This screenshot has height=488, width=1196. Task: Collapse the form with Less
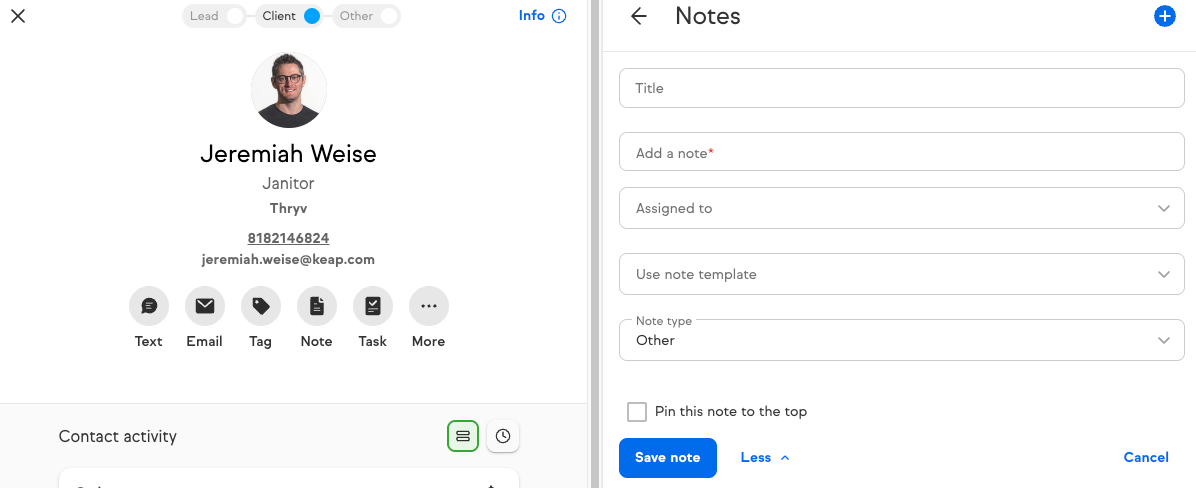point(765,458)
